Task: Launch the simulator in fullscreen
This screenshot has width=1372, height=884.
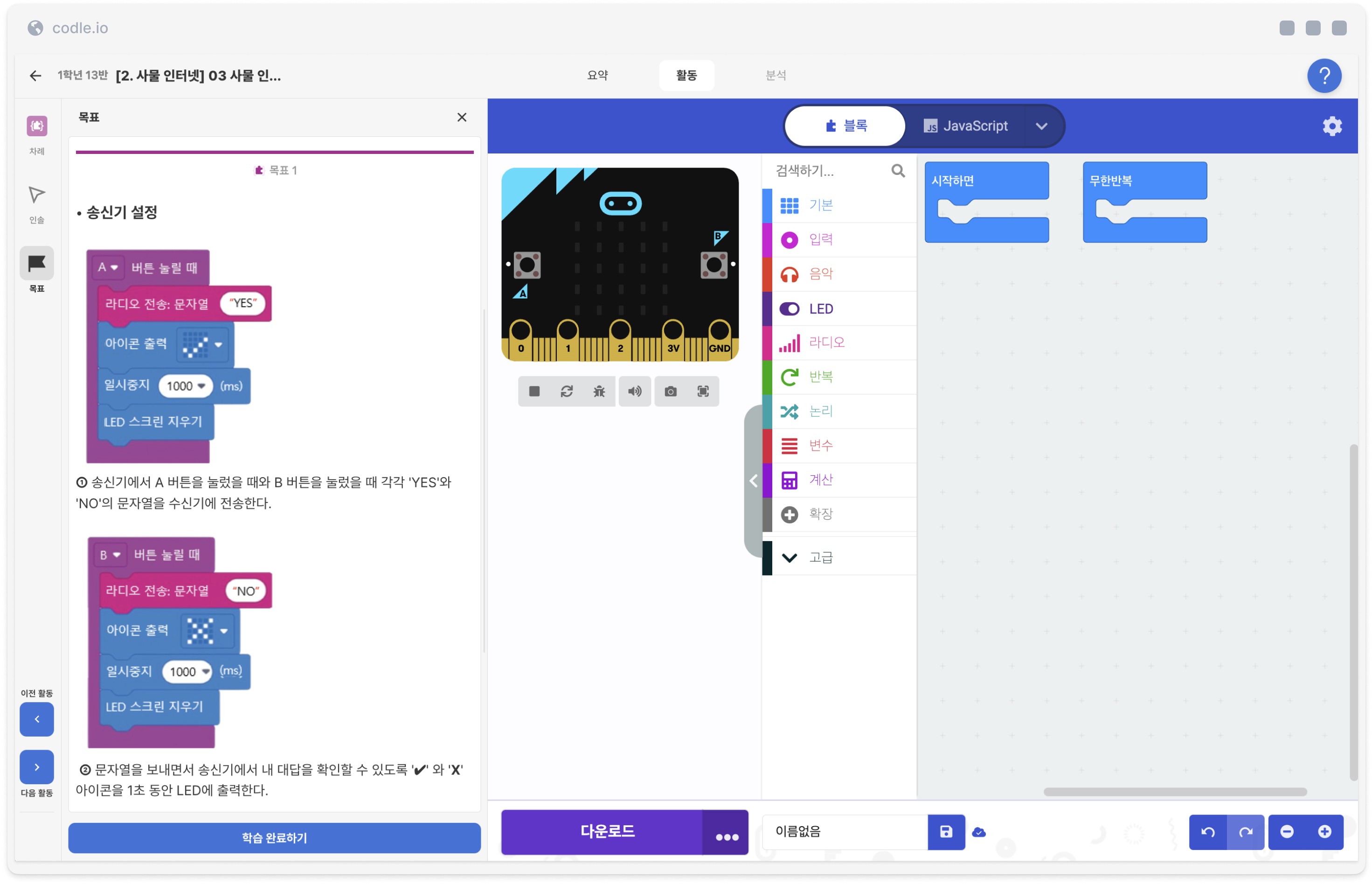Action: (703, 391)
